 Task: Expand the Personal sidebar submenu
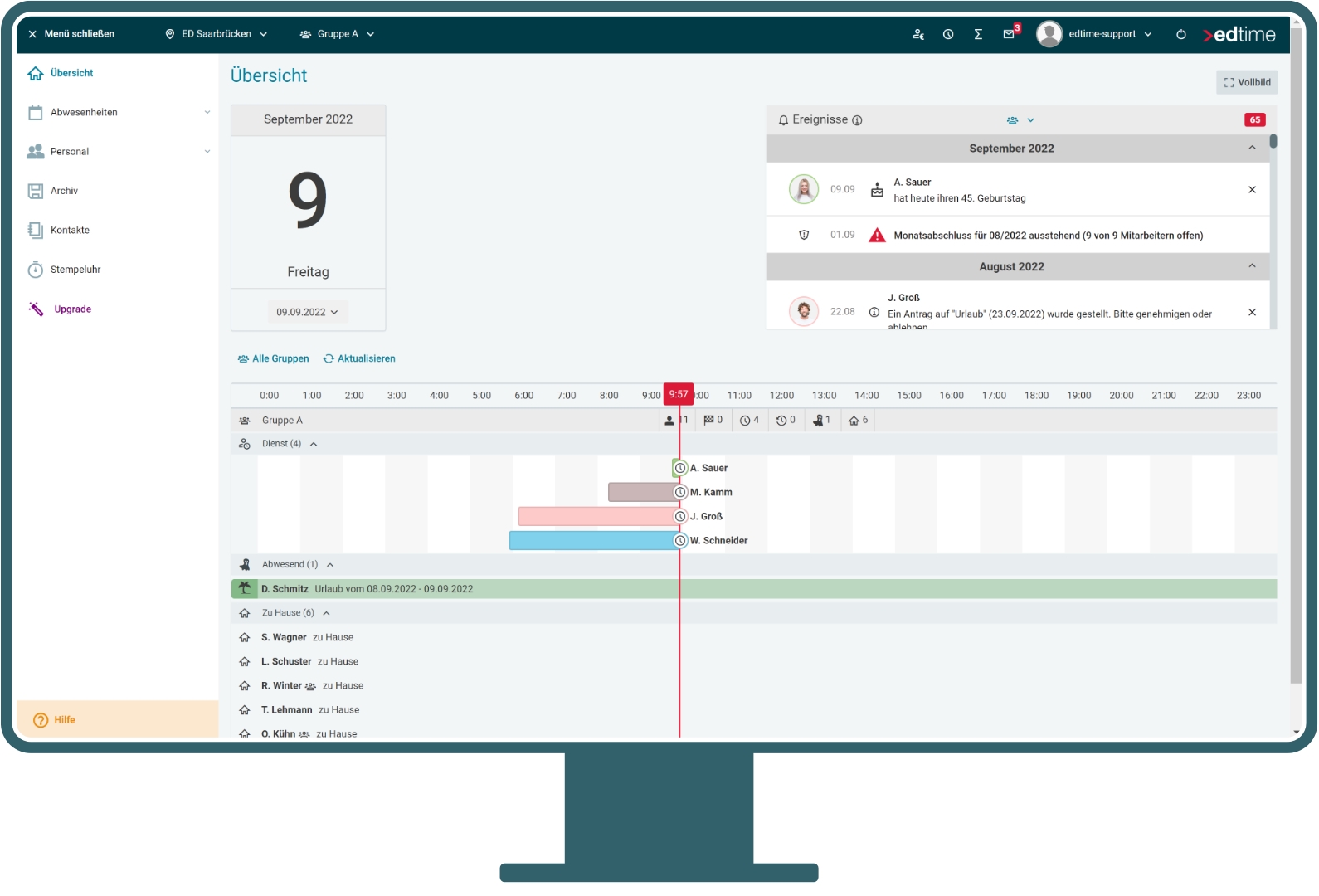coord(207,152)
